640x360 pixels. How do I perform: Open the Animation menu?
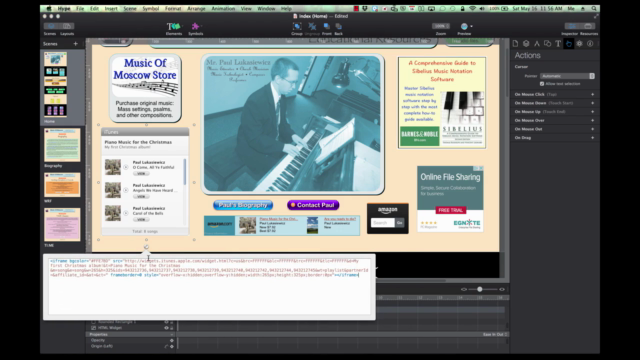[x=223, y=9]
